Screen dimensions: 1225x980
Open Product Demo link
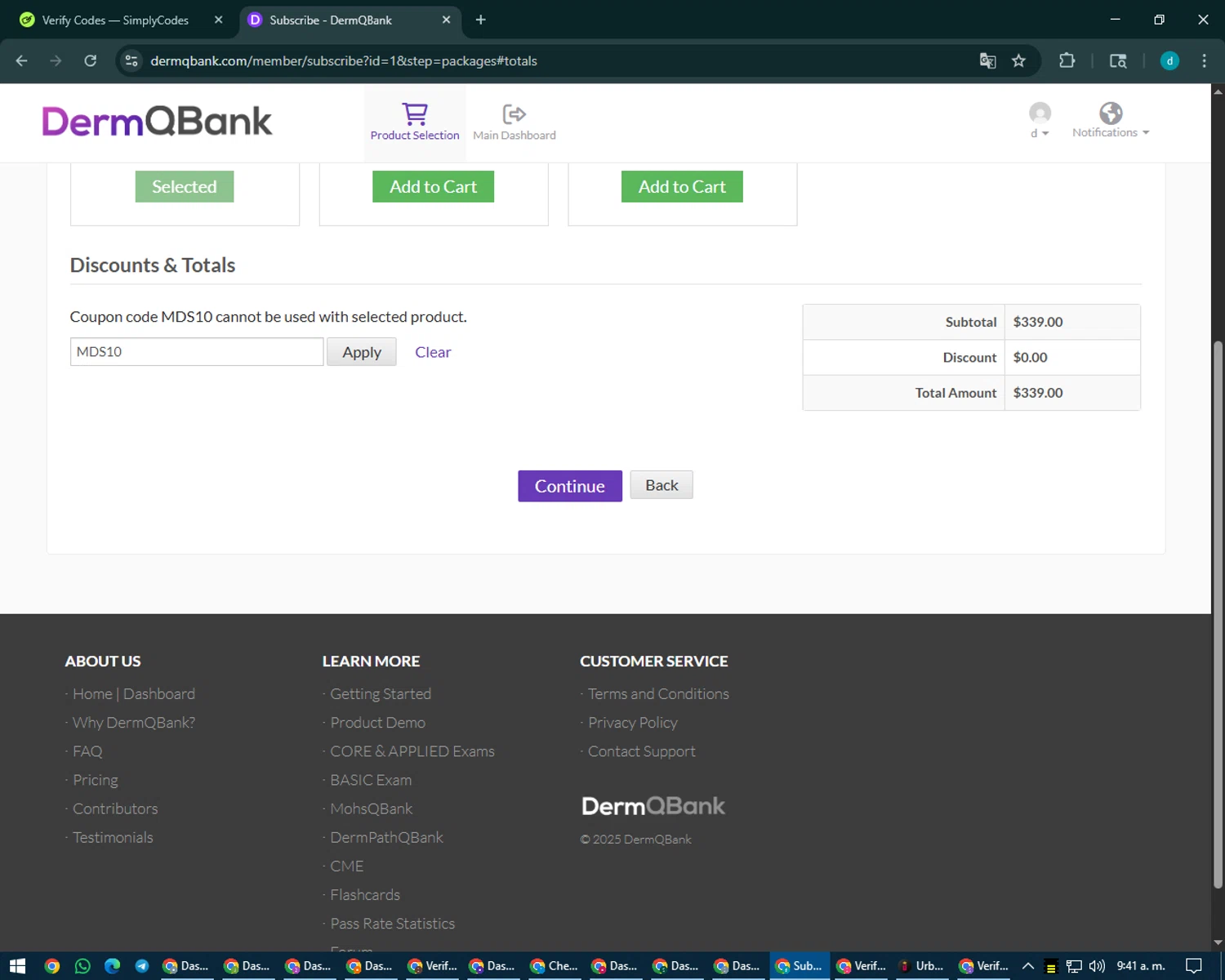coord(377,722)
